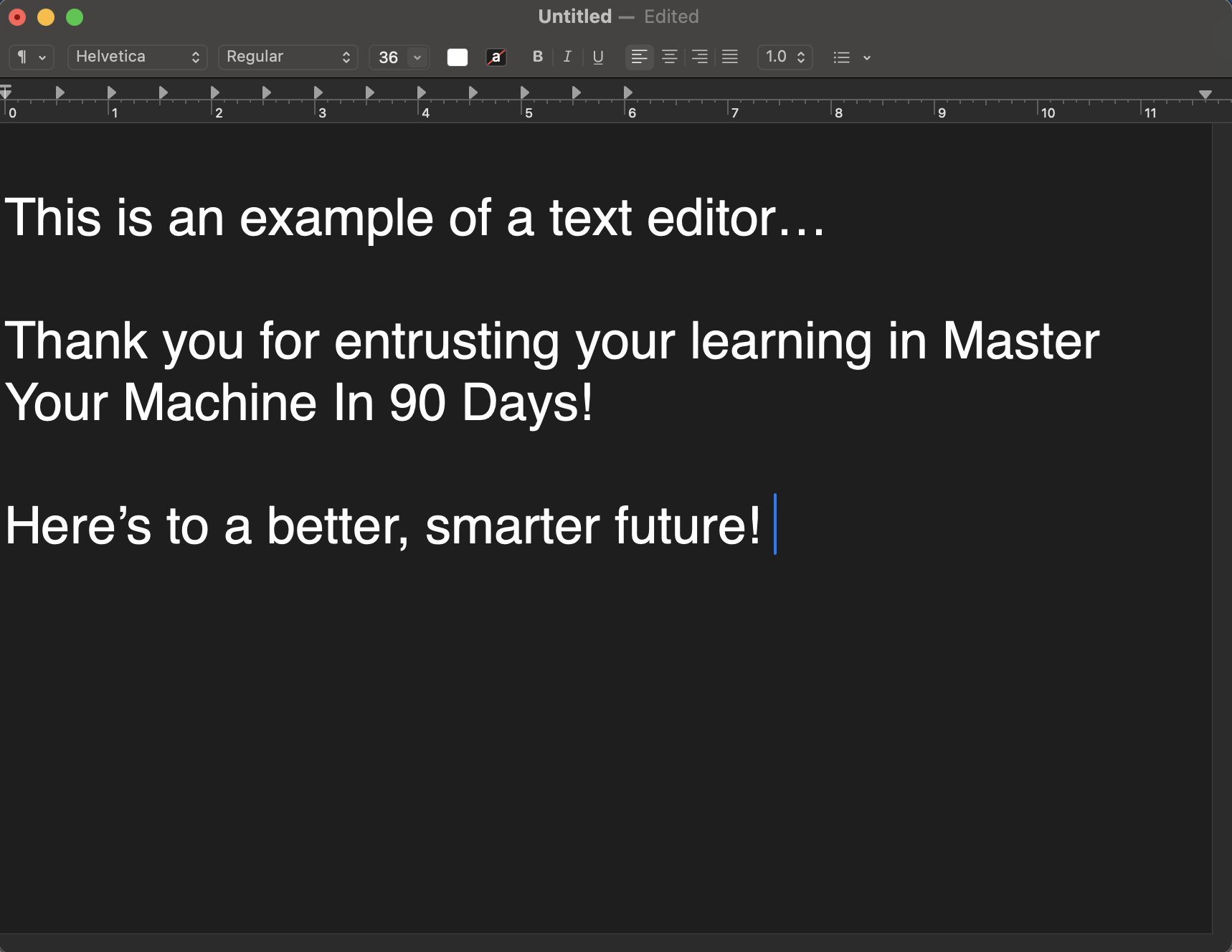
Task: Click the right margin marker on the ruler
Action: pos(1206,93)
